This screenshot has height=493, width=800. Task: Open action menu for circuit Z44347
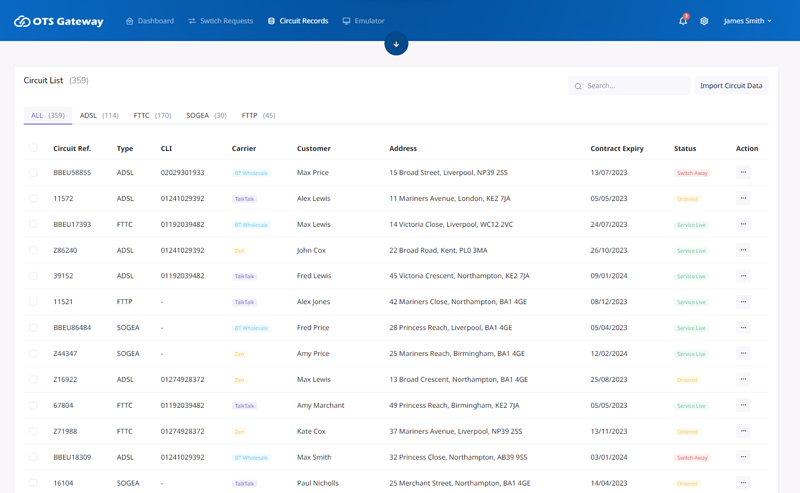(x=743, y=353)
